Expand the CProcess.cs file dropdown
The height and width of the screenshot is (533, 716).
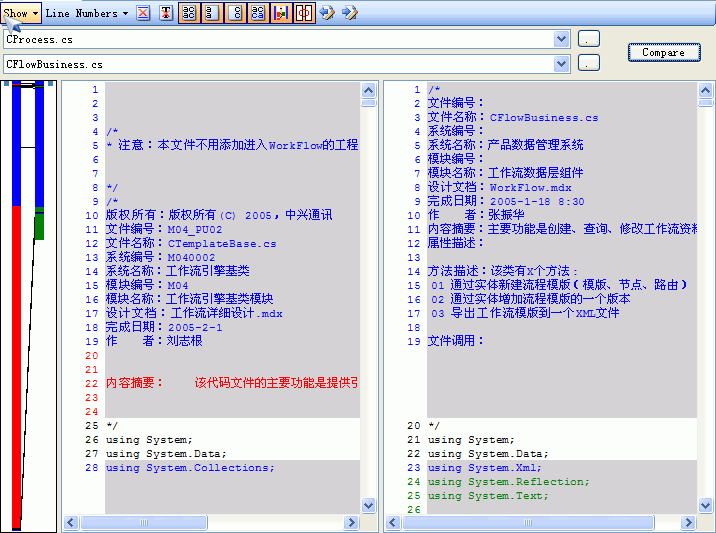point(562,39)
